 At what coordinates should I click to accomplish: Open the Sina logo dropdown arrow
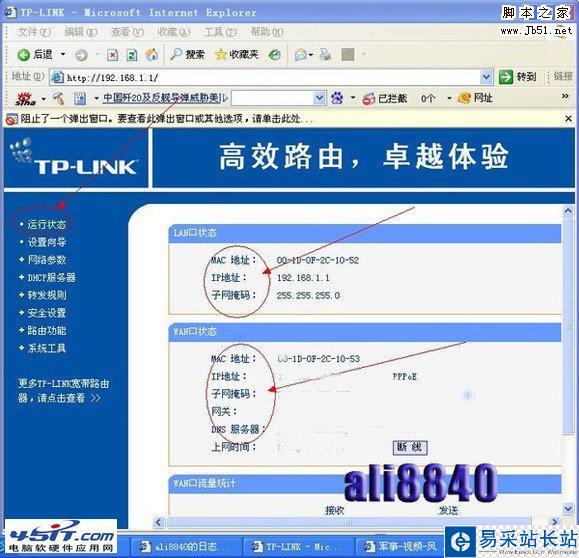(44, 99)
